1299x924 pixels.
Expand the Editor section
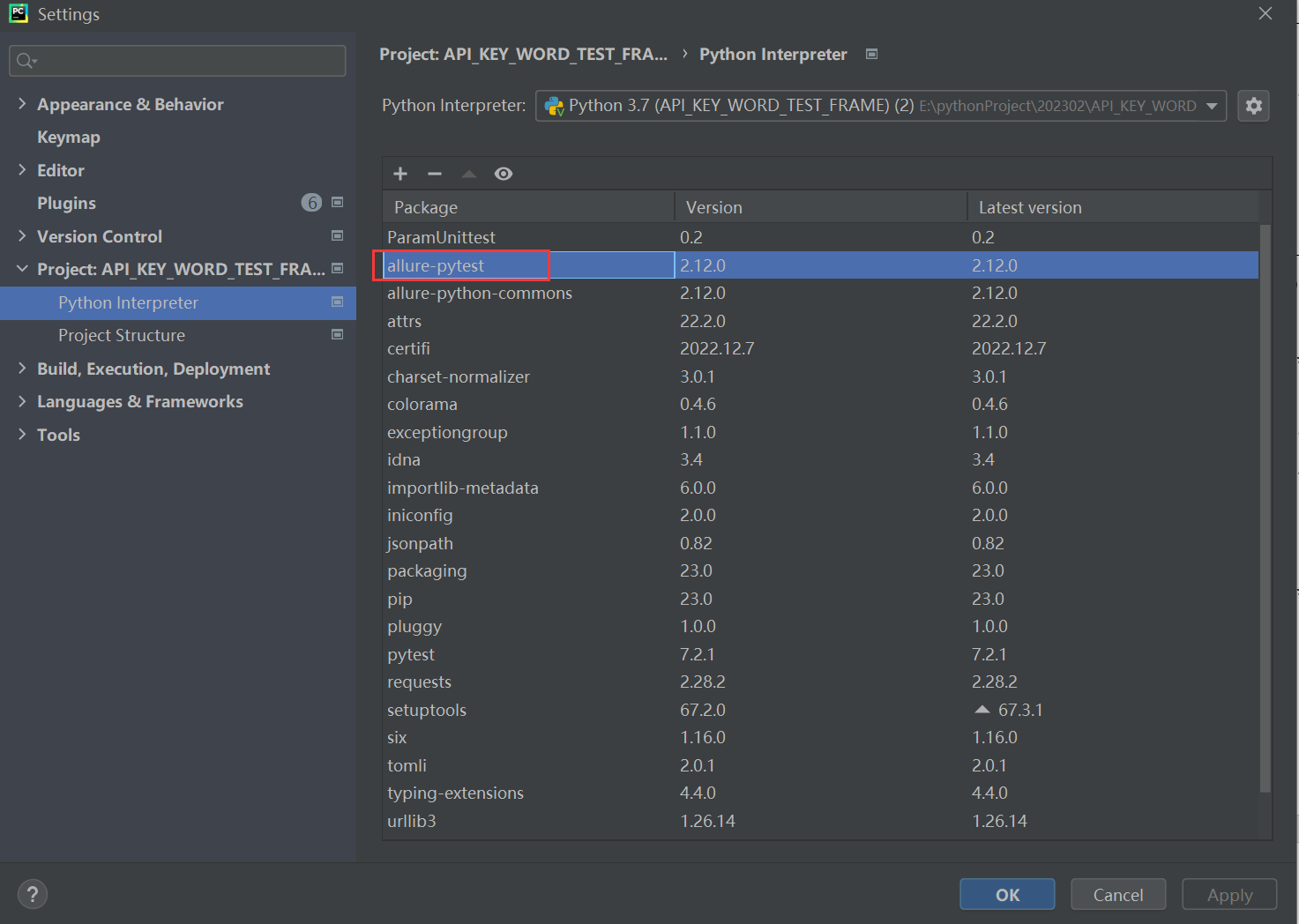click(22, 170)
